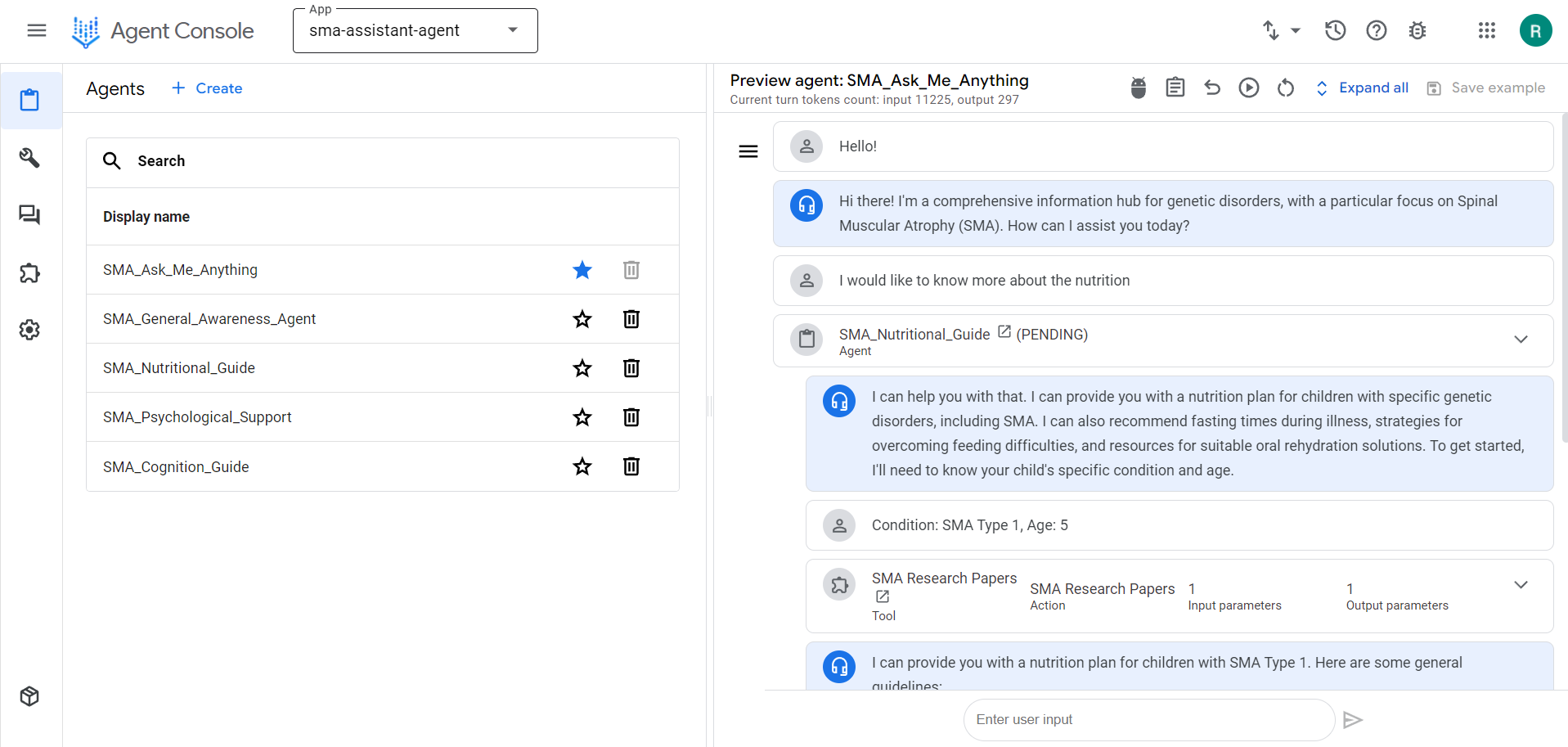The image size is (1568, 747).
Task: Open the SMA_Psychological_Support agent
Action: 197,417
